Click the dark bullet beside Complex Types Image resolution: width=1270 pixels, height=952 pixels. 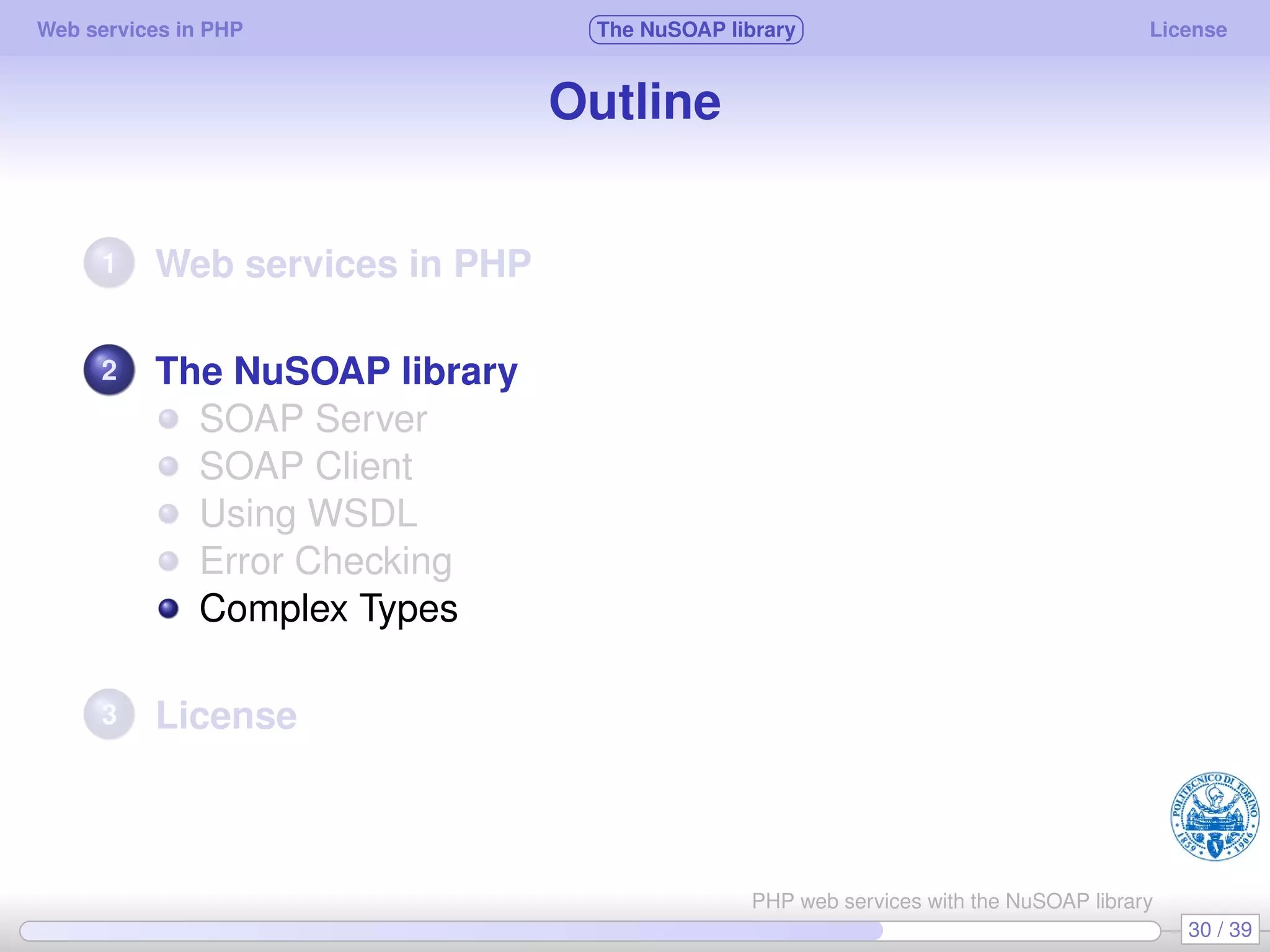169,609
